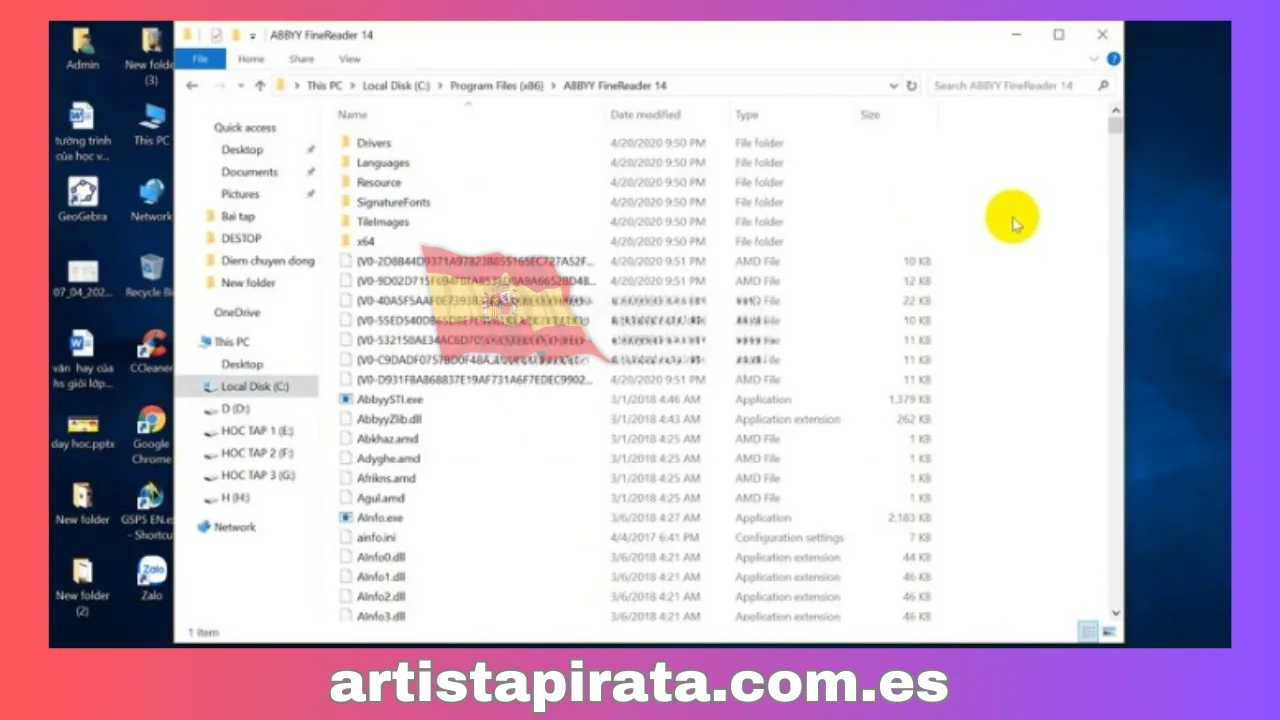Screen dimensions: 1280x720
Task: Click the Forward arrow in Explorer
Action: 219,86
